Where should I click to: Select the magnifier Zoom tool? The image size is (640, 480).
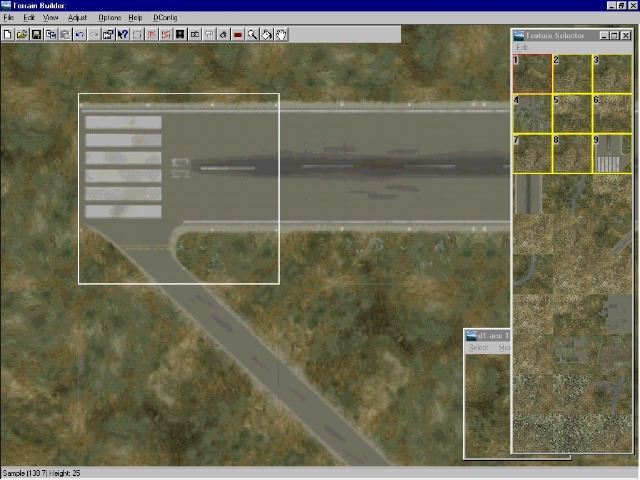point(253,34)
